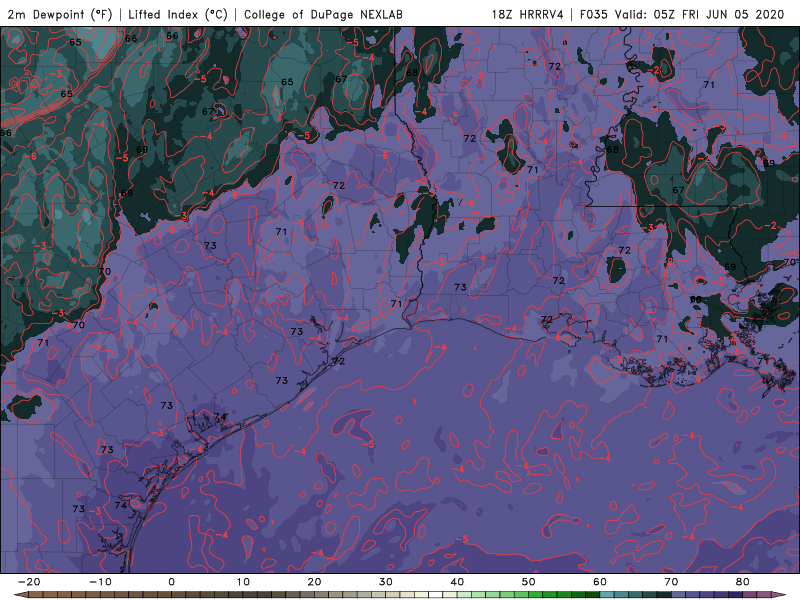Click the '10' color scale label
Screen dimensions: 800x600
pos(243,582)
